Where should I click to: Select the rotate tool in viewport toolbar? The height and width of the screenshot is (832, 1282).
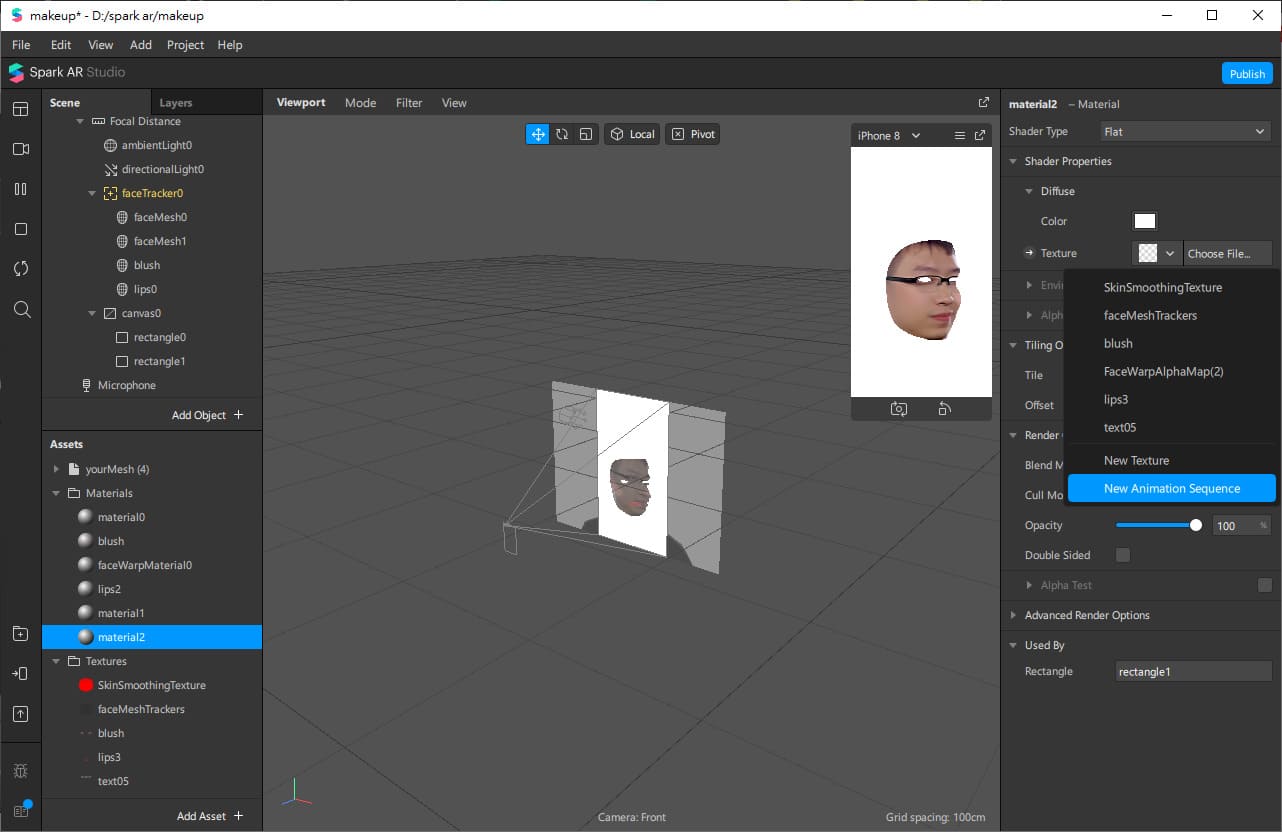(562, 134)
